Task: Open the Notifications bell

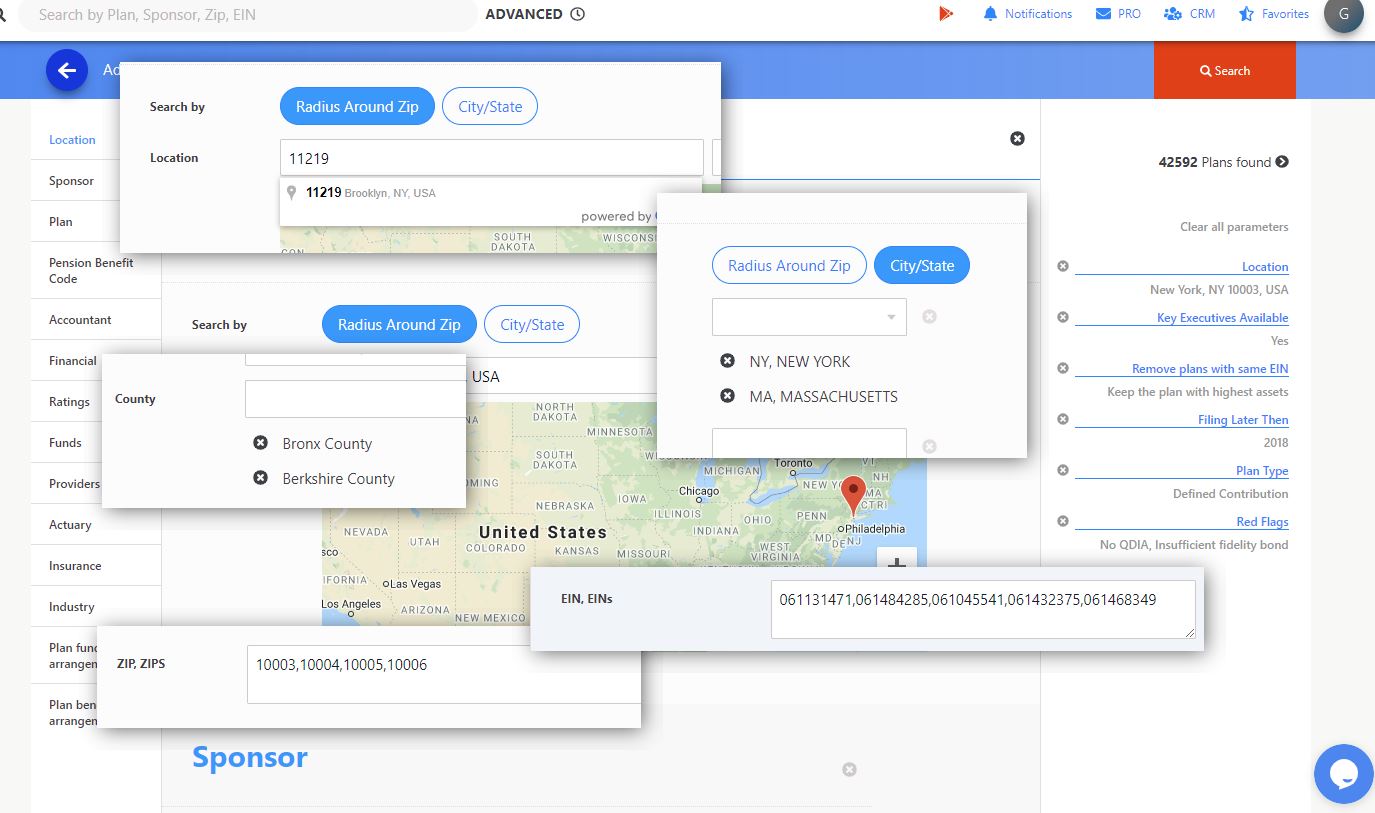Action: (990, 14)
